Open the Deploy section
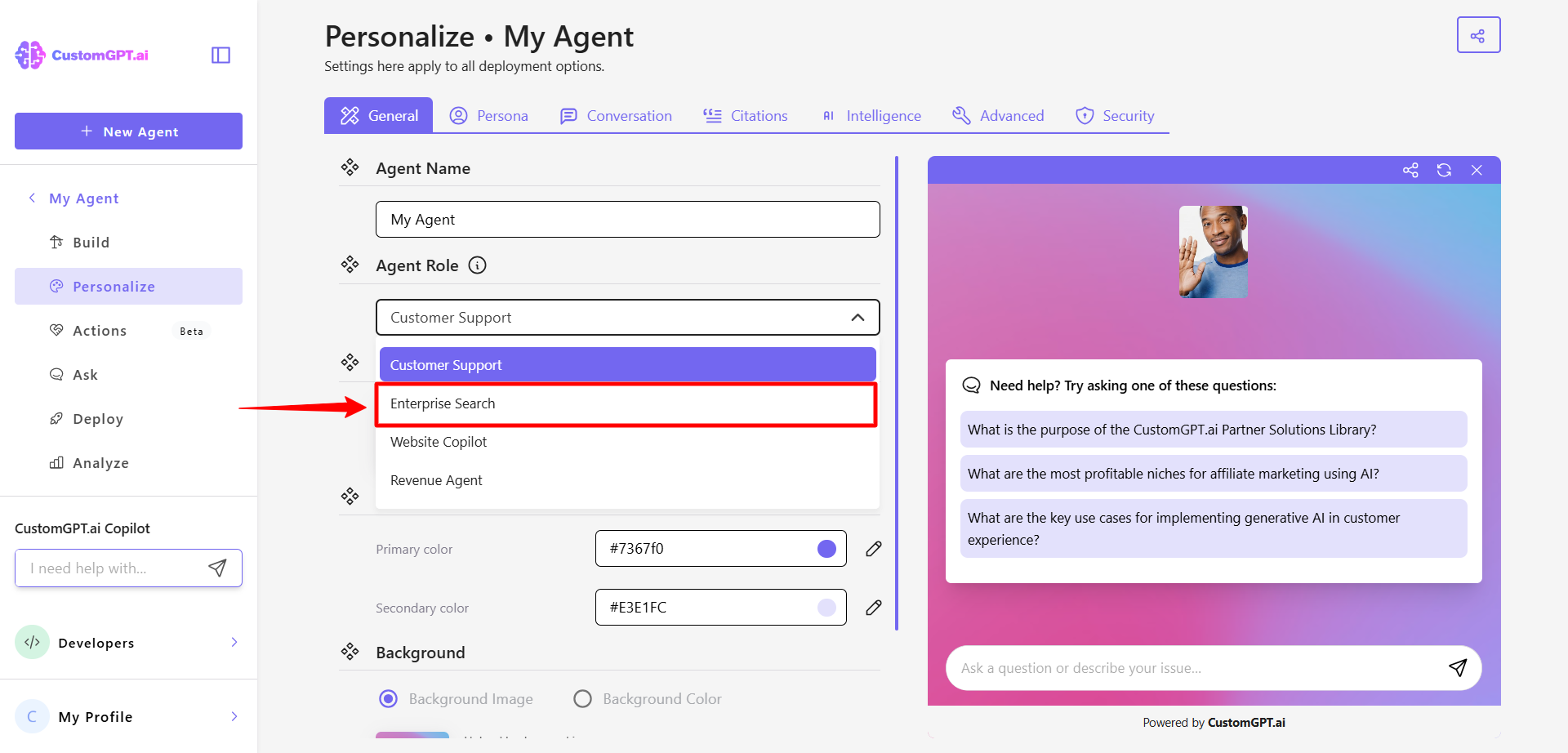 [x=128, y=419]
